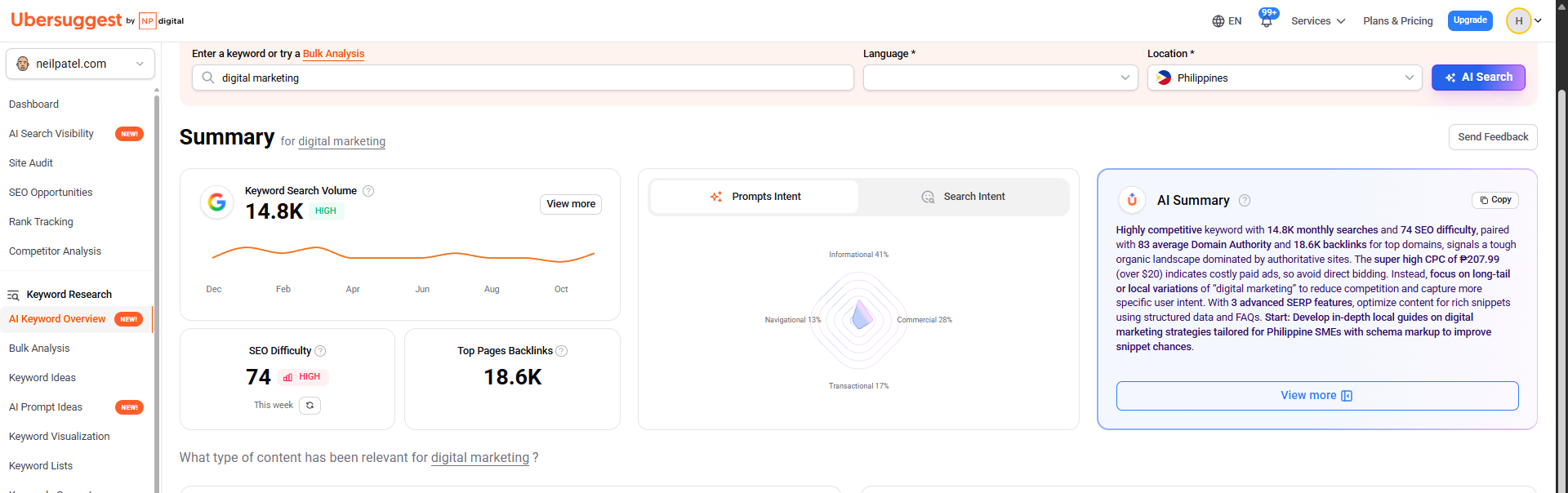This screenshot has width=1568, height=493.
Task: Open AI Prompt Ideas in the sidebar
Action: (46, 407)
